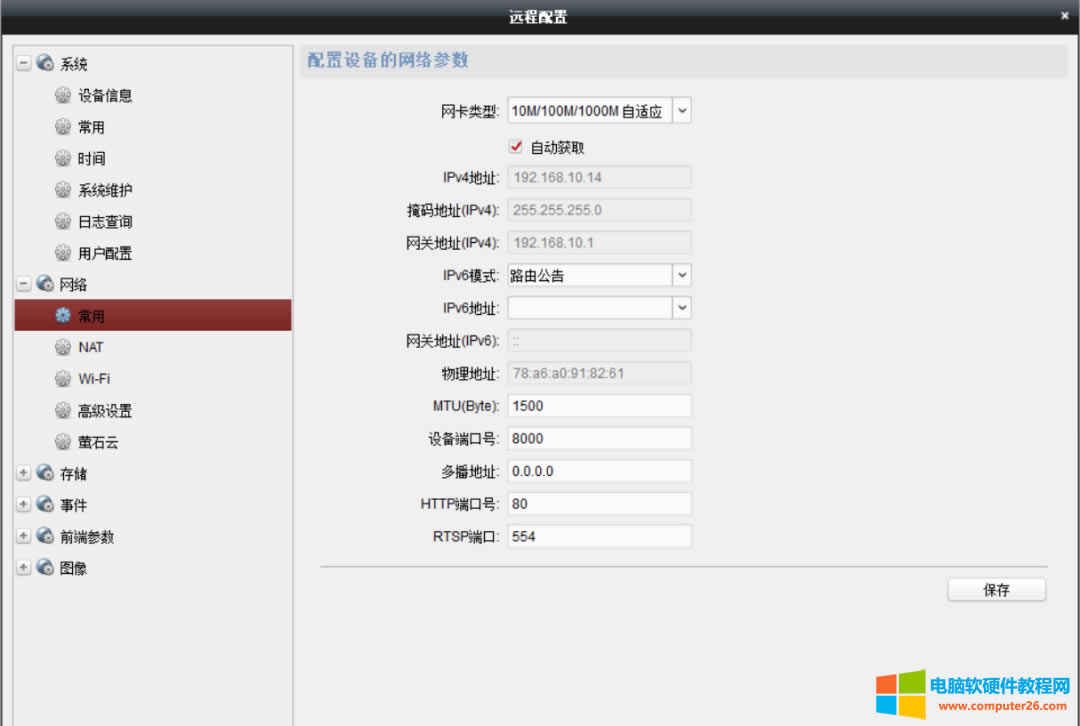
Task: Click the gear icon next to 萤石云
Action: pos(64,442)
